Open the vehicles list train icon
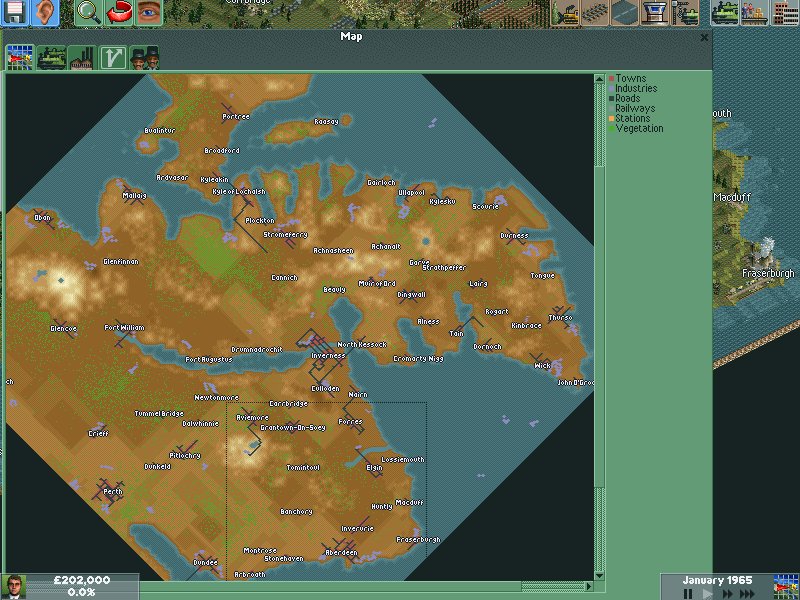This screenshot has height=600, width=800. [x=725, y=12]
